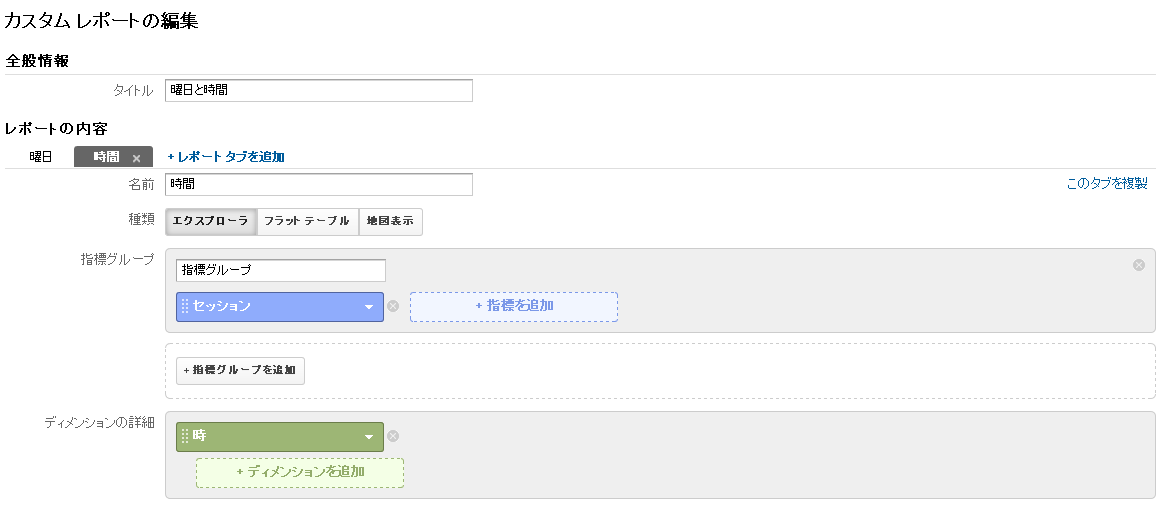The image size is (1167, 509).
Task: Remove the セッション metric with its x icon
Action: 394,306
